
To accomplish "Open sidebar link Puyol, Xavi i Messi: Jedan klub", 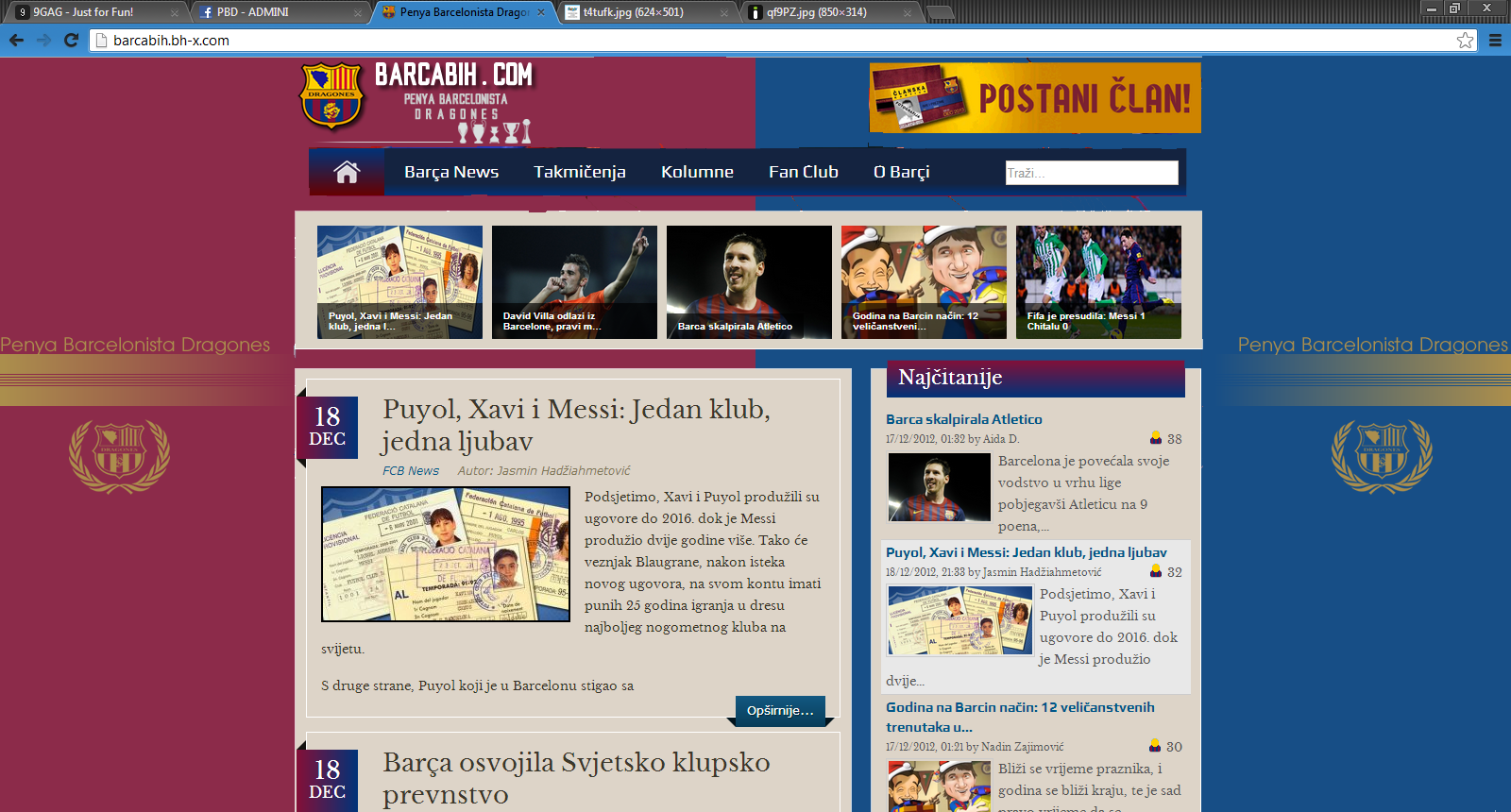I will [1027, 552].
